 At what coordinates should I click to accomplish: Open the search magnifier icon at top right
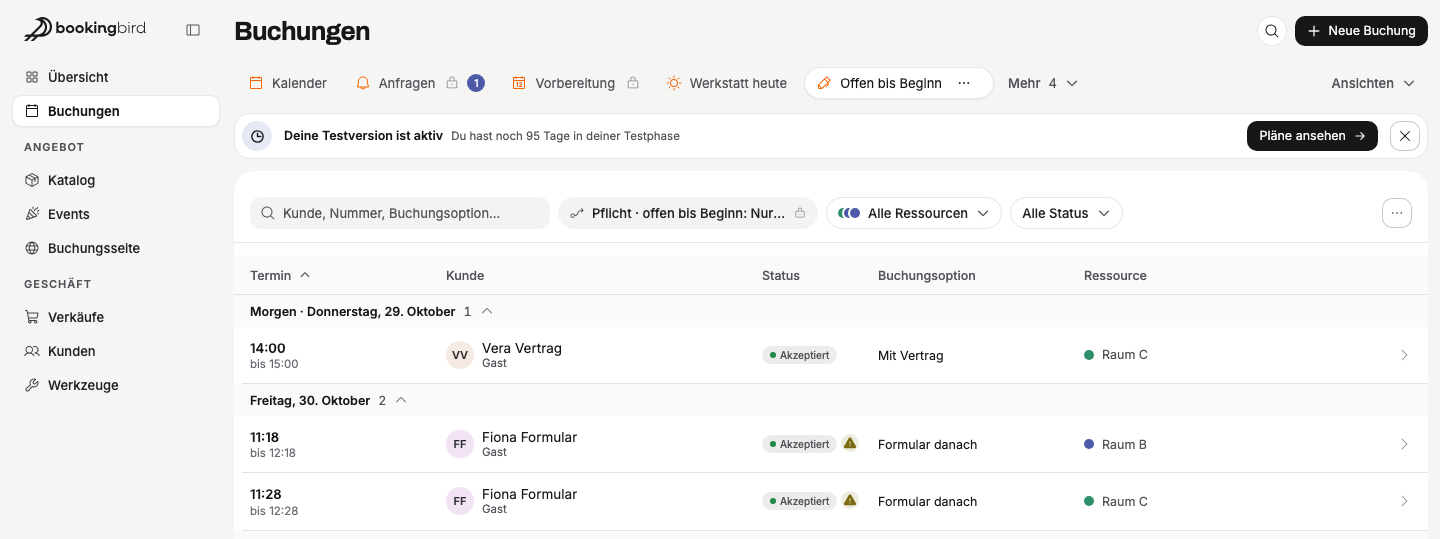pos(1272,31)
